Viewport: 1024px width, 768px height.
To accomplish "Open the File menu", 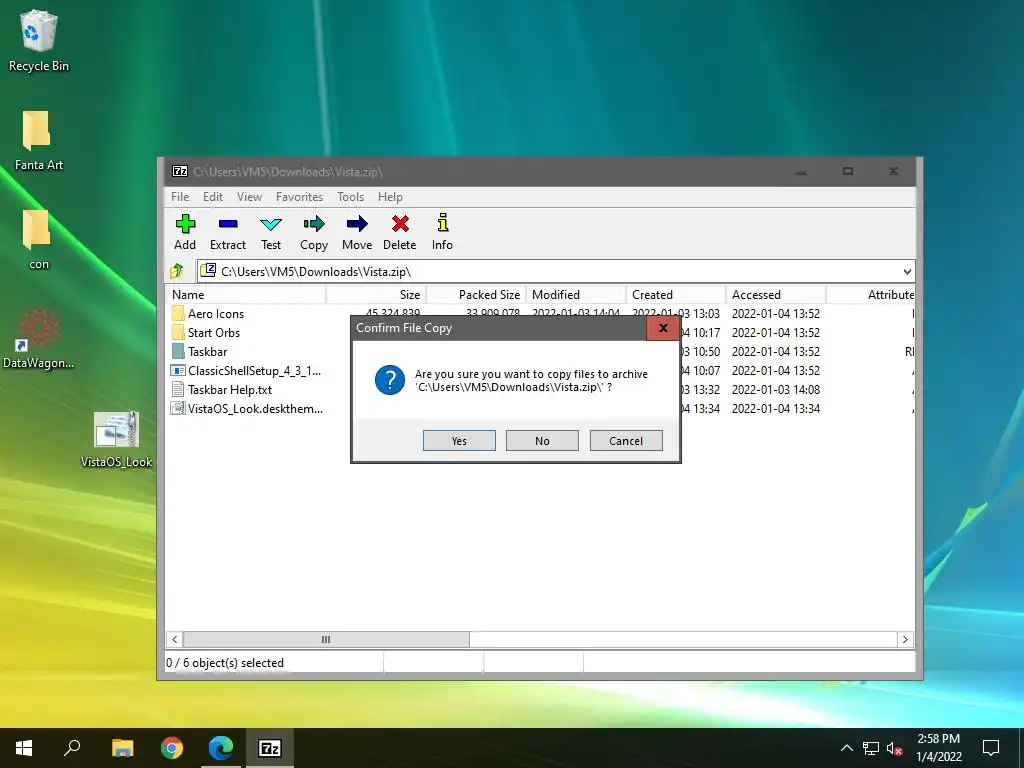I will click(x=180, y=197).
